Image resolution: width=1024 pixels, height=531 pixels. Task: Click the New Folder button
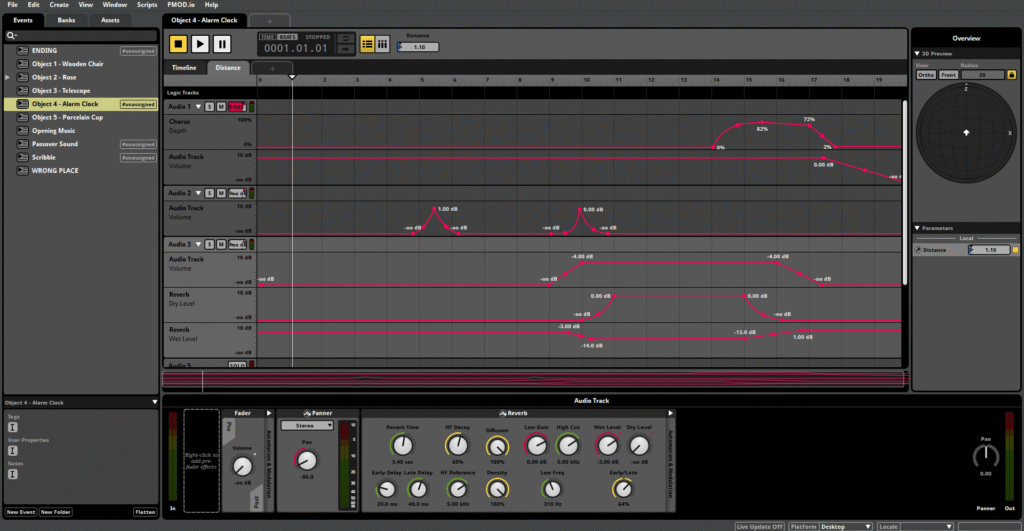[x=56, y=512]
